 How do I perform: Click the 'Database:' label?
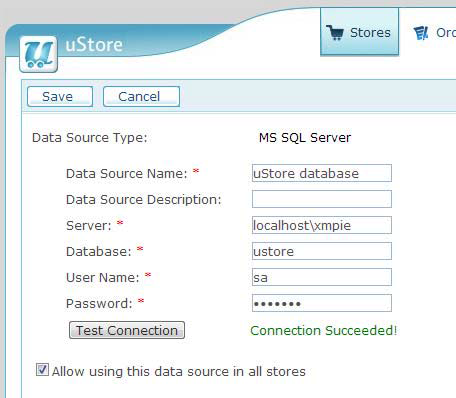pyautogui.click(x=99, y=252)
